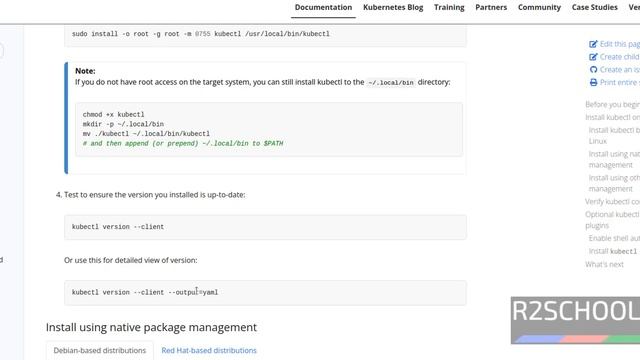The width and height of the screenshot is (640, 360).
Task: Click the GitHub Create an issue icon
Action: (593, 69)
